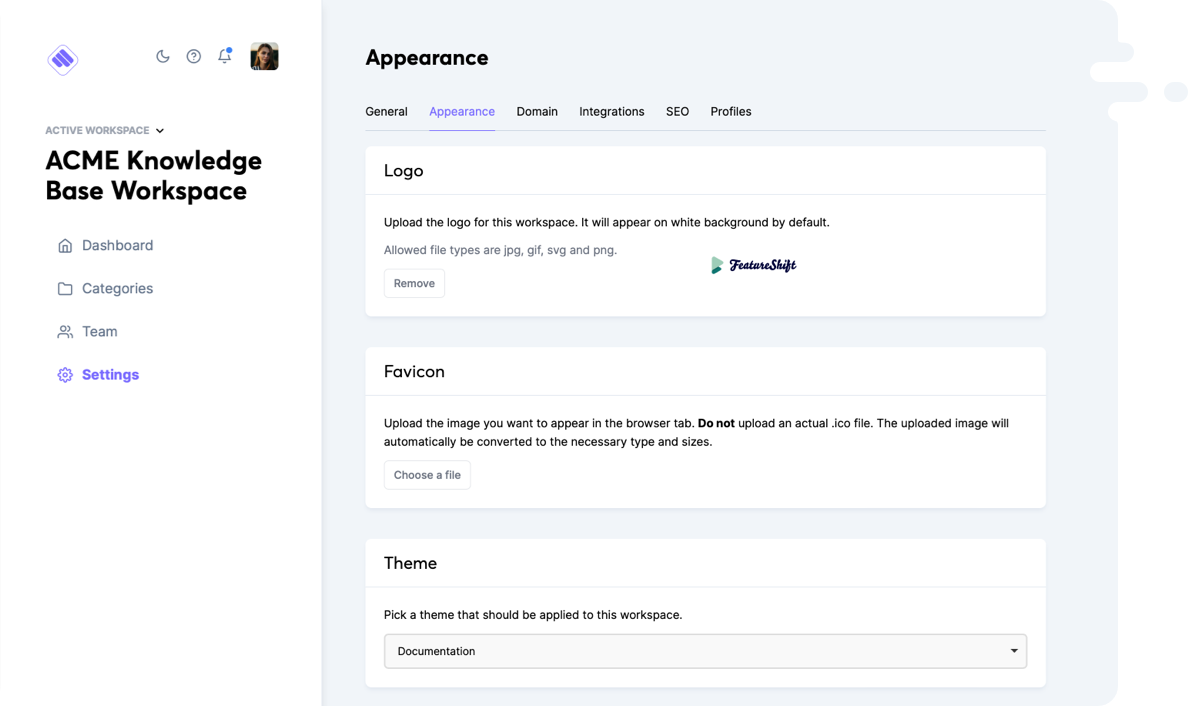The width and height of the screenshot is (1188, 706).
Task: Click Choose a file for favicon
Action: click(427, 475)
